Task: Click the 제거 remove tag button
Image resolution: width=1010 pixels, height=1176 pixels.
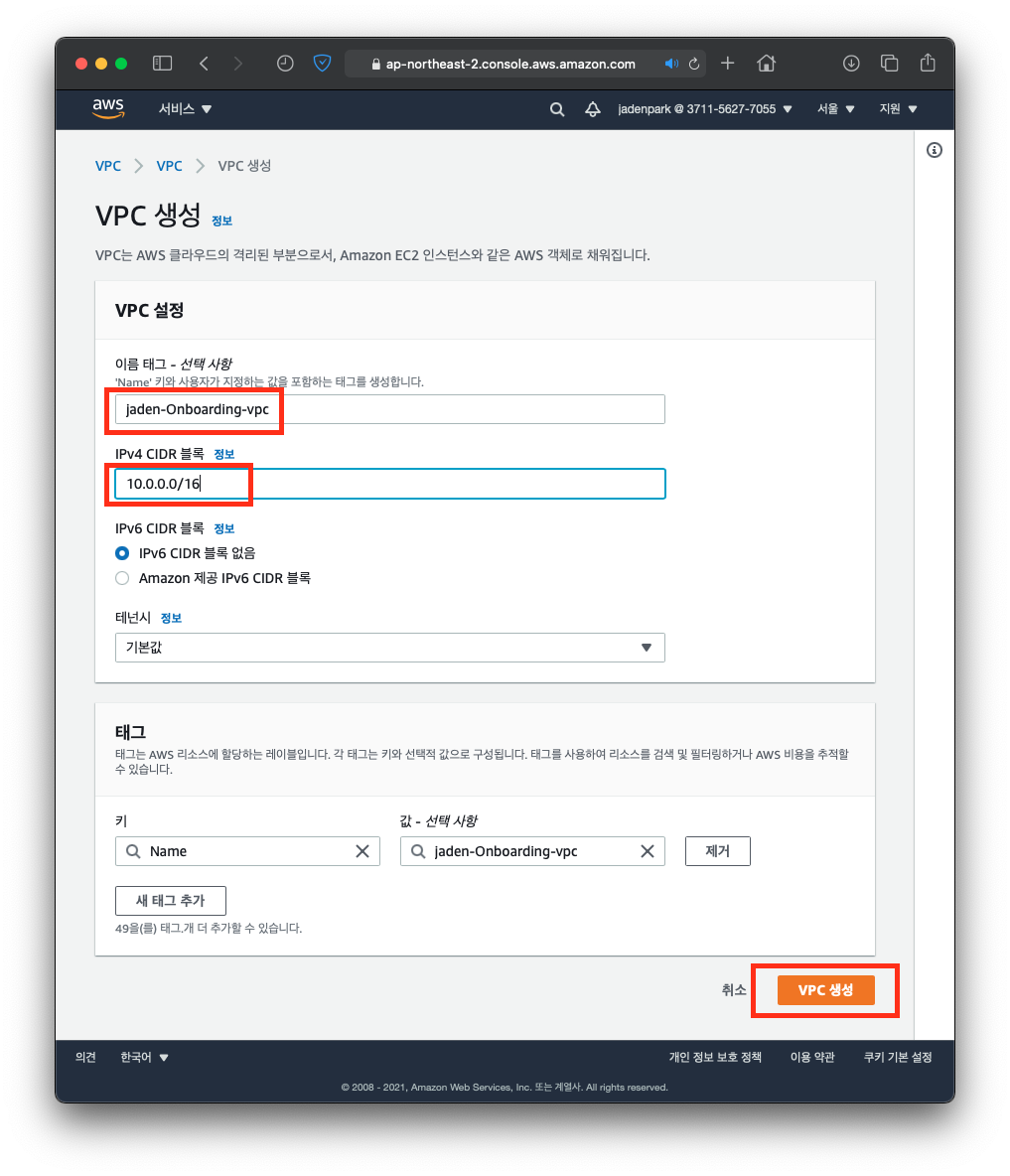Action: [718, 851]
